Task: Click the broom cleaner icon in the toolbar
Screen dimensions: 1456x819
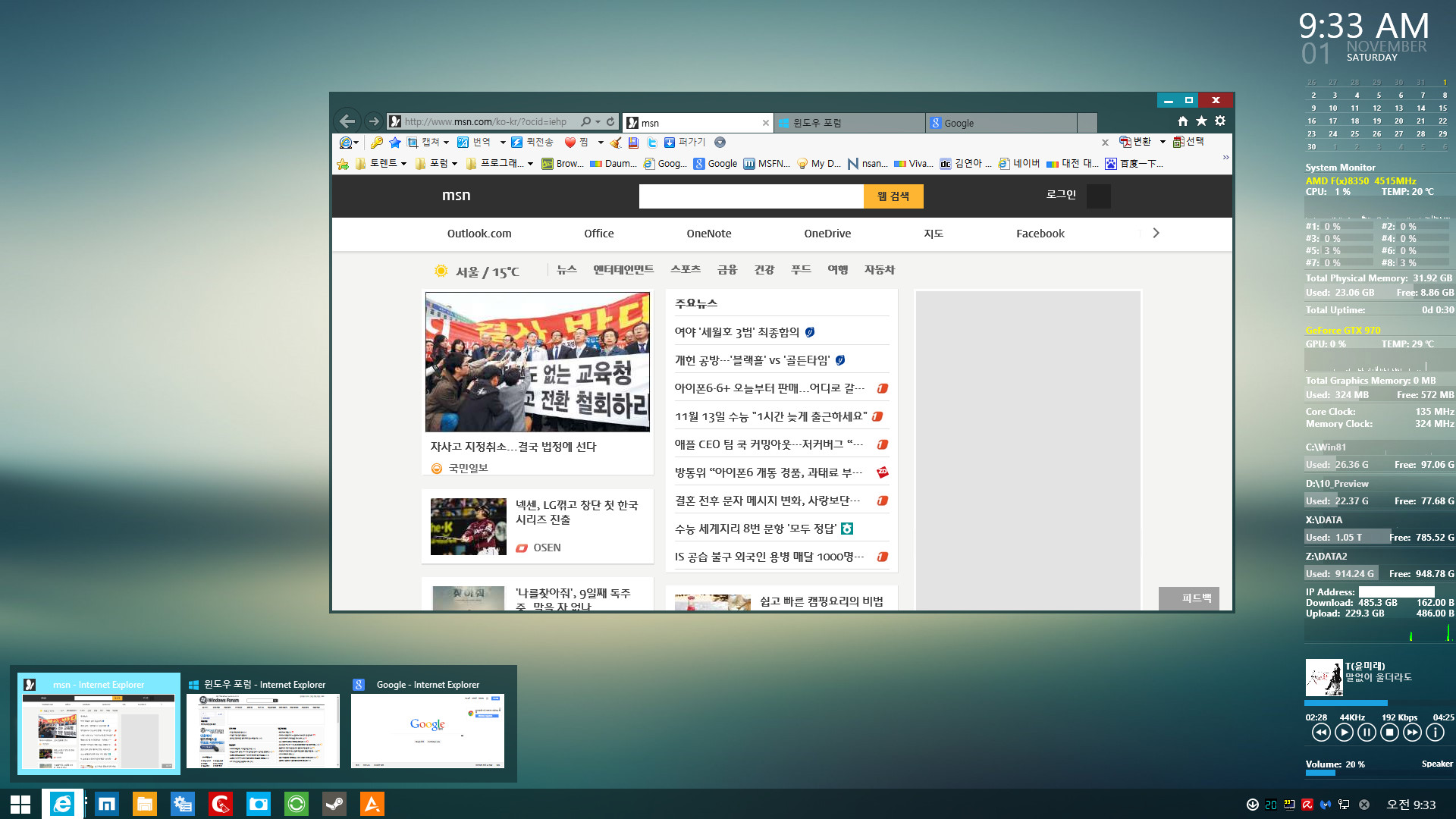Action: [616, 143]
